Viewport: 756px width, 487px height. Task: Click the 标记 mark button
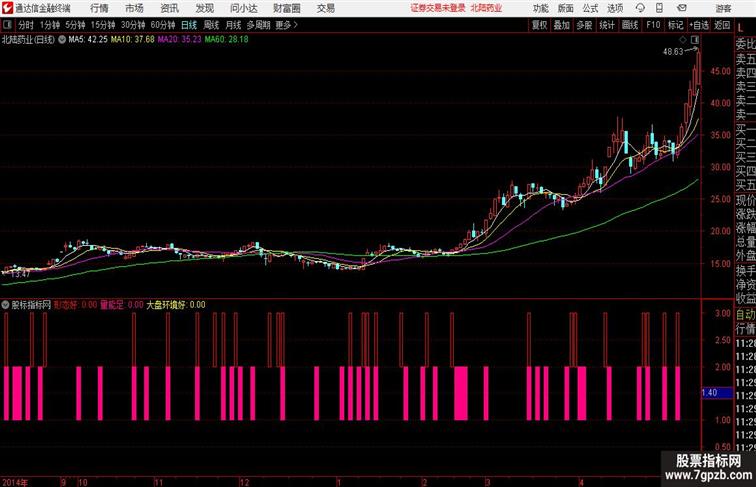(675, 25)
